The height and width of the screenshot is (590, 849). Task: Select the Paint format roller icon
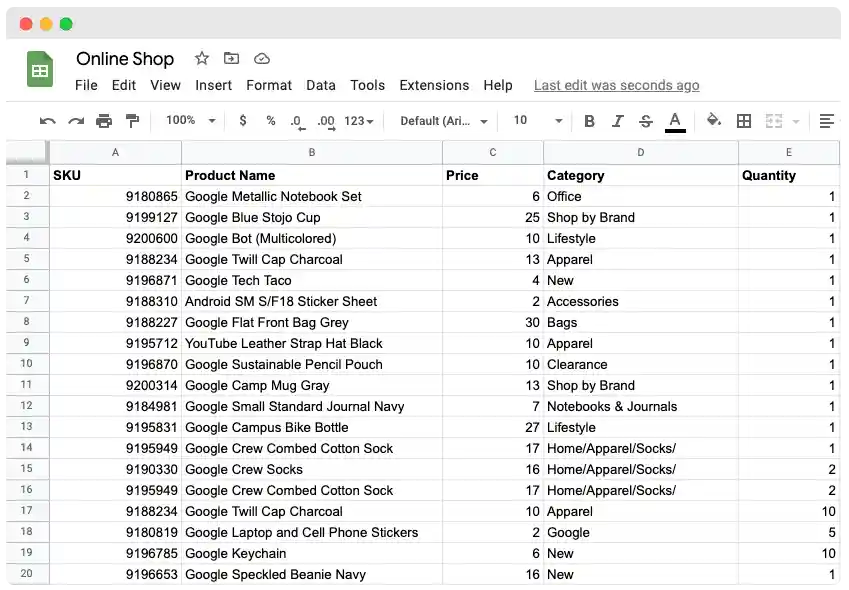click(x=132, y=121)
